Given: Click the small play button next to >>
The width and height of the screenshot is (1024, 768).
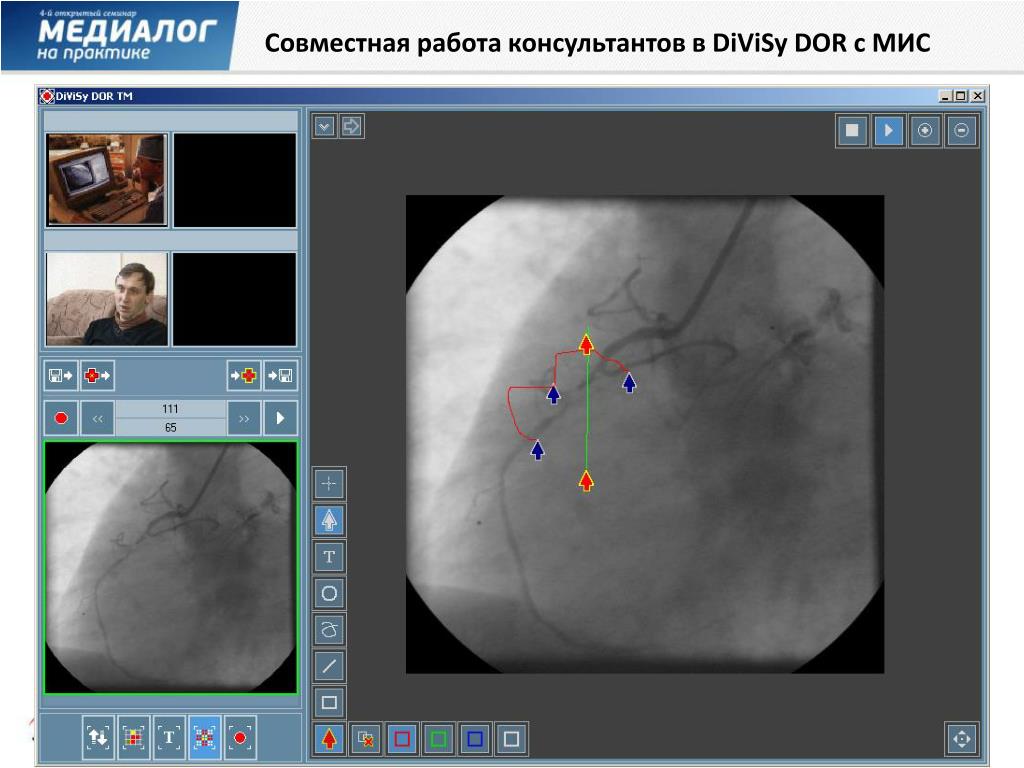Looking at the screenshot, I should pyautogui.click(x=280, y=418).
